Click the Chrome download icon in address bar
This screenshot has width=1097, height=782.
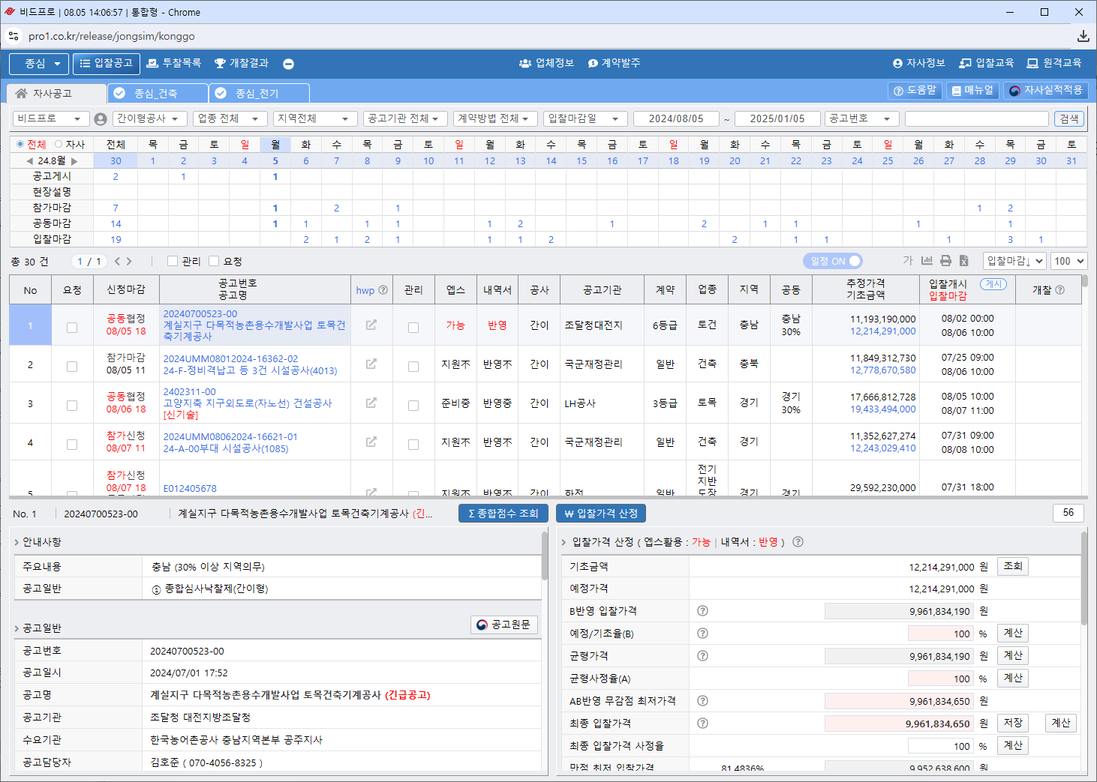(1083, 36)
